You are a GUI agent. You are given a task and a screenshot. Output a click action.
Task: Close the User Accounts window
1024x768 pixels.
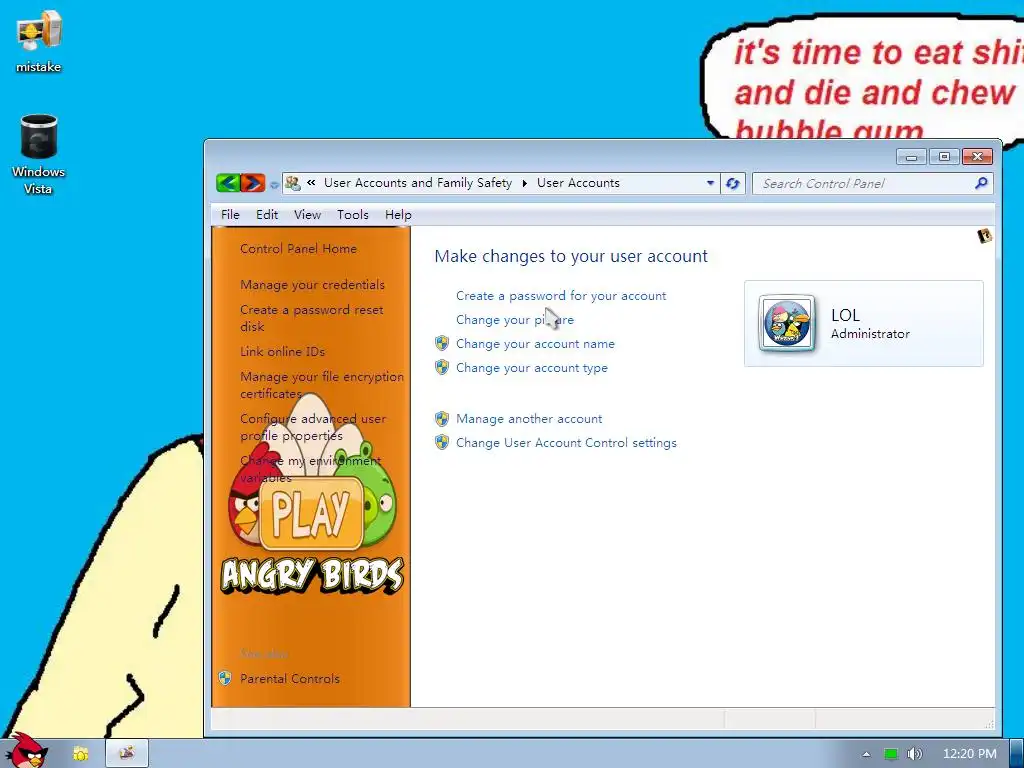pyautogui.click(x=977, y=157)
